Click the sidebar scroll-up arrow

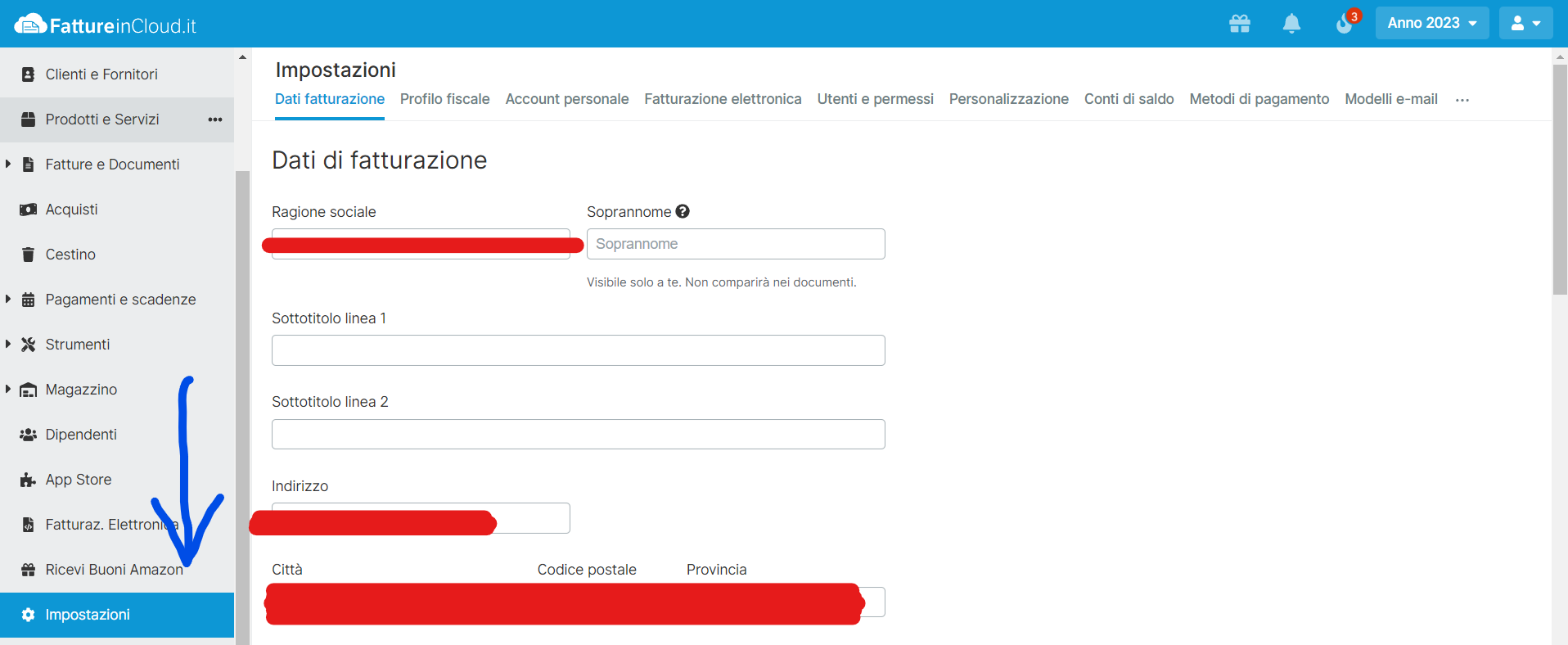click(242, 57)
